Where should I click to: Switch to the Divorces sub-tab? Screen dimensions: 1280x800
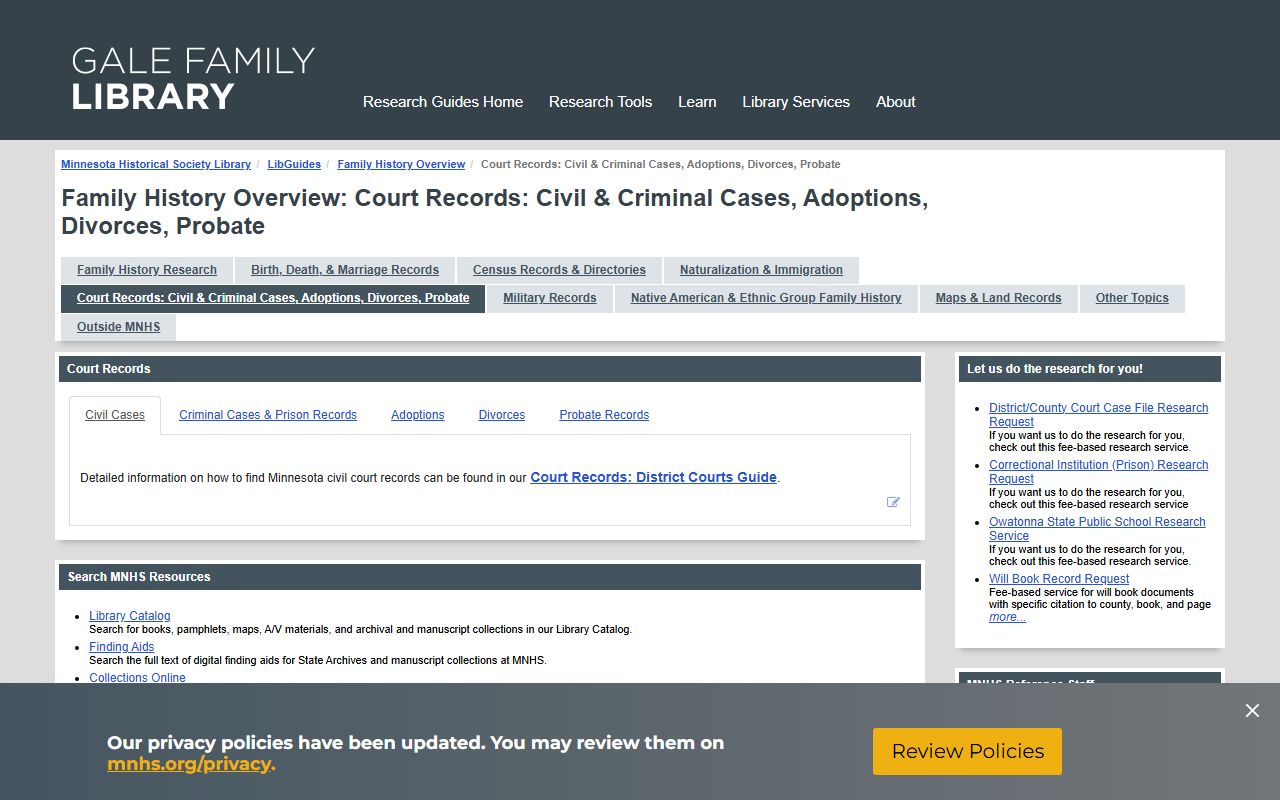502,415
